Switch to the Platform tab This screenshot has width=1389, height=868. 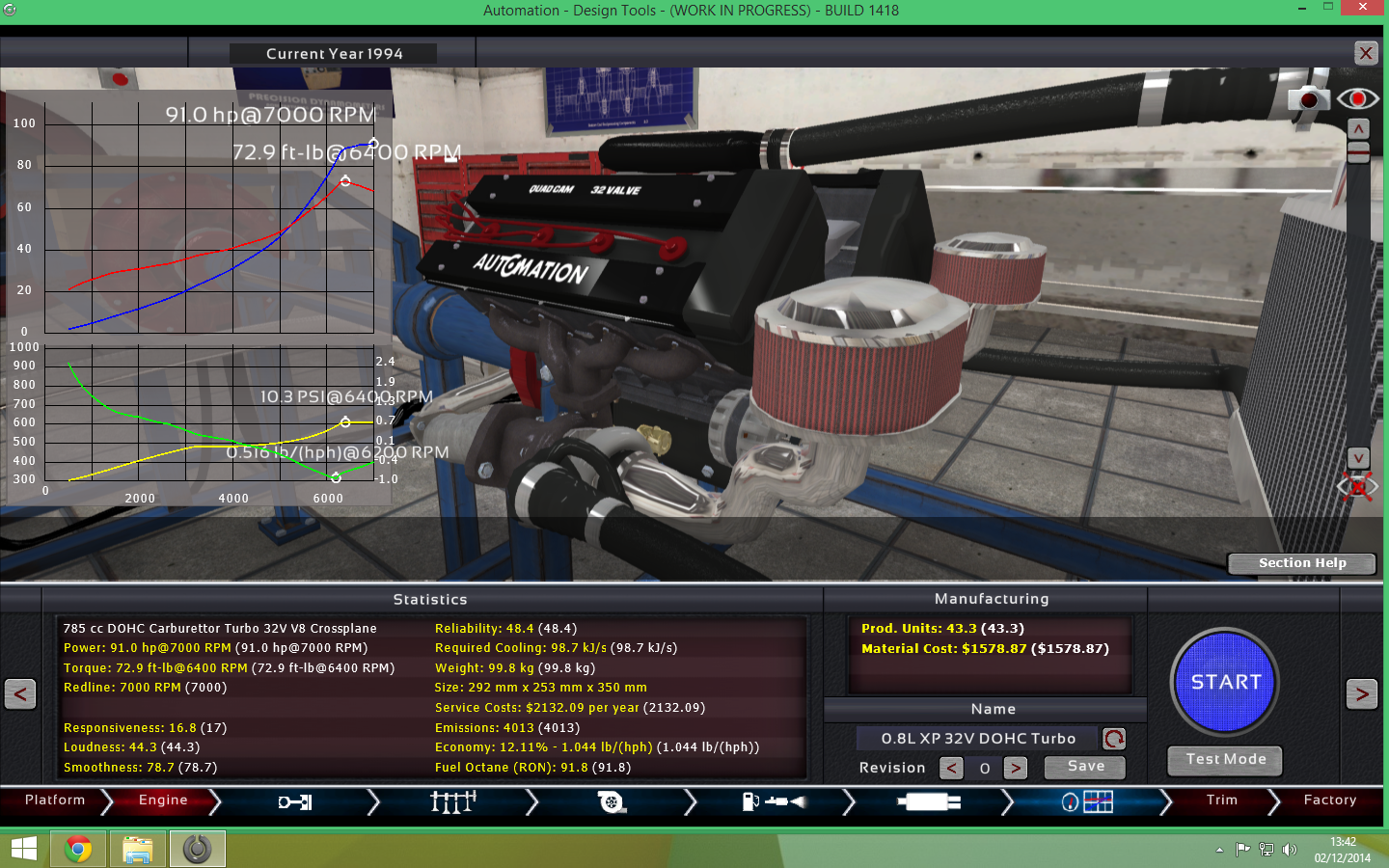(55, 800)
